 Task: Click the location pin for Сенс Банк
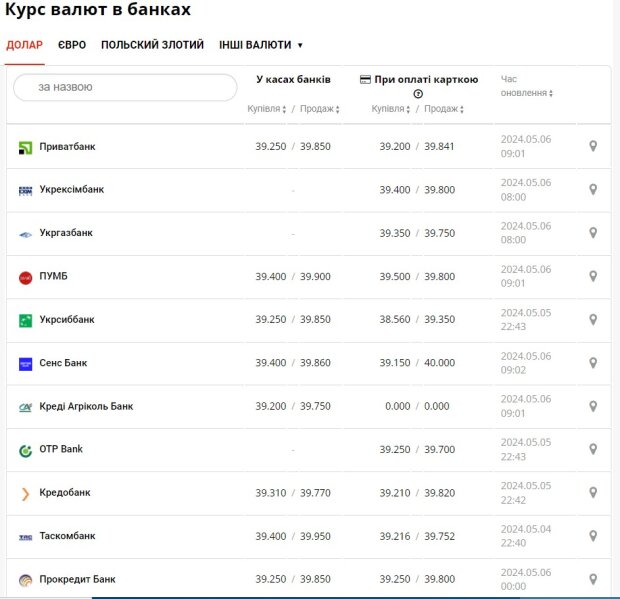[593, 363]
